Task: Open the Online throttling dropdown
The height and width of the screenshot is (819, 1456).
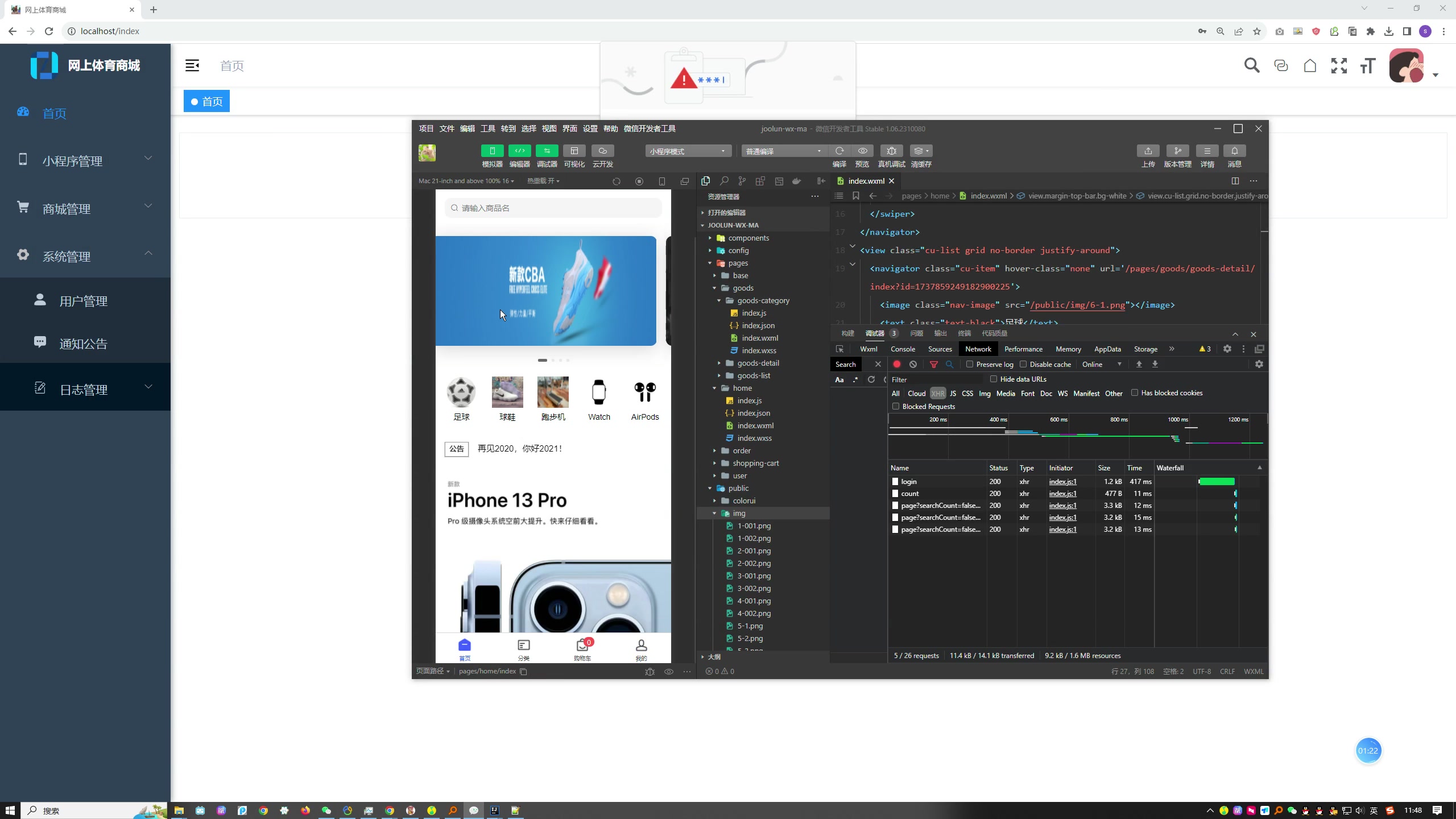Action: pyautogui.click(x=1102, y=364)
